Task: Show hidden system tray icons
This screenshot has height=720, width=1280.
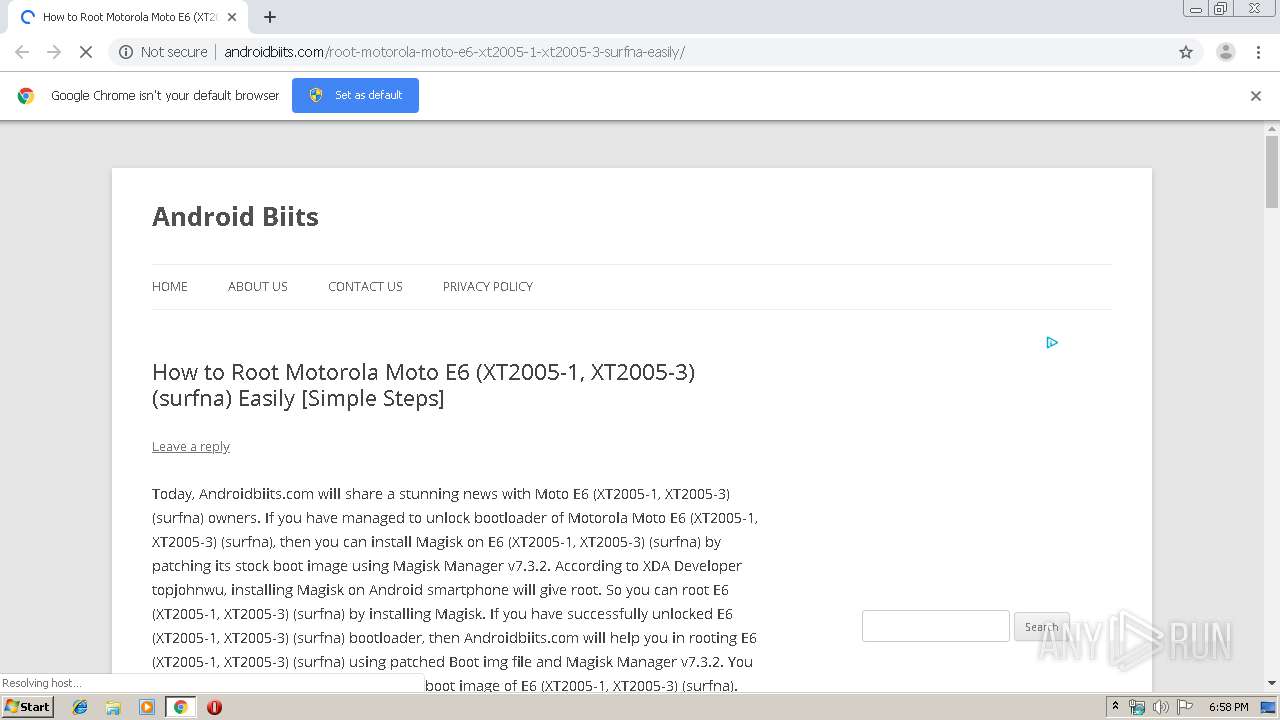Action: click(1115, 707)
